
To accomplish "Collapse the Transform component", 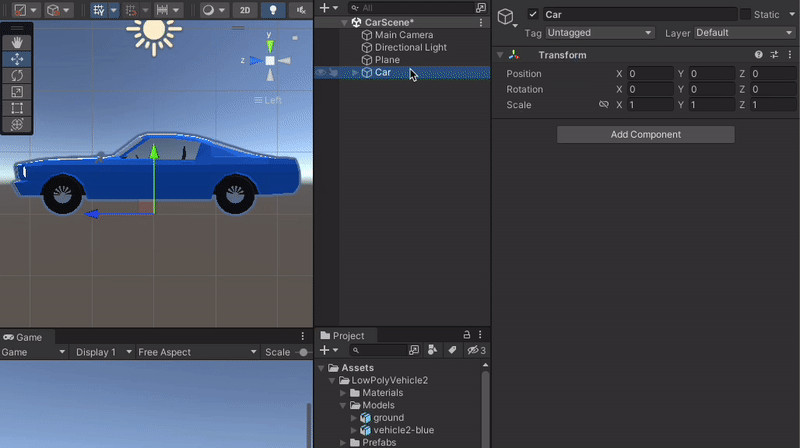I will (500, 55).
